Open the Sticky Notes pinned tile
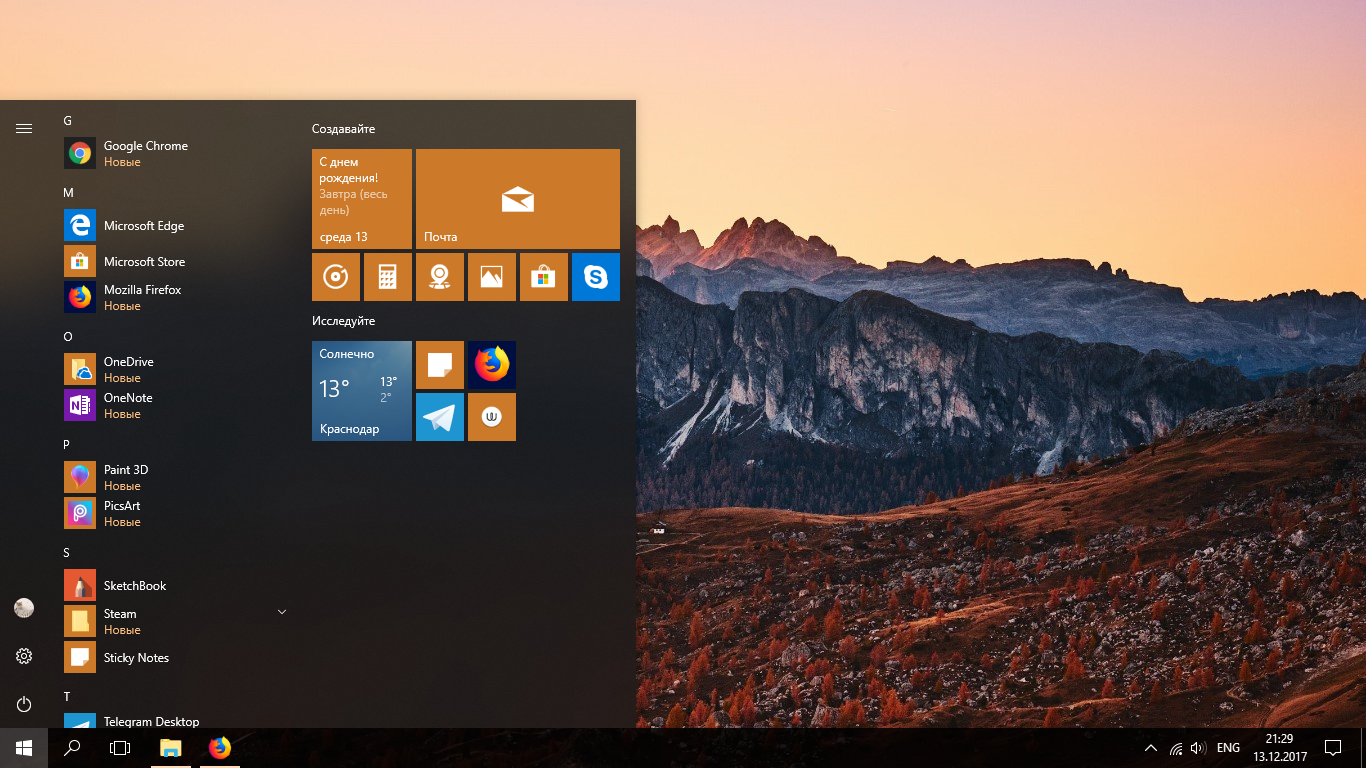The image size is (1366, 768). tap(440, 365)
